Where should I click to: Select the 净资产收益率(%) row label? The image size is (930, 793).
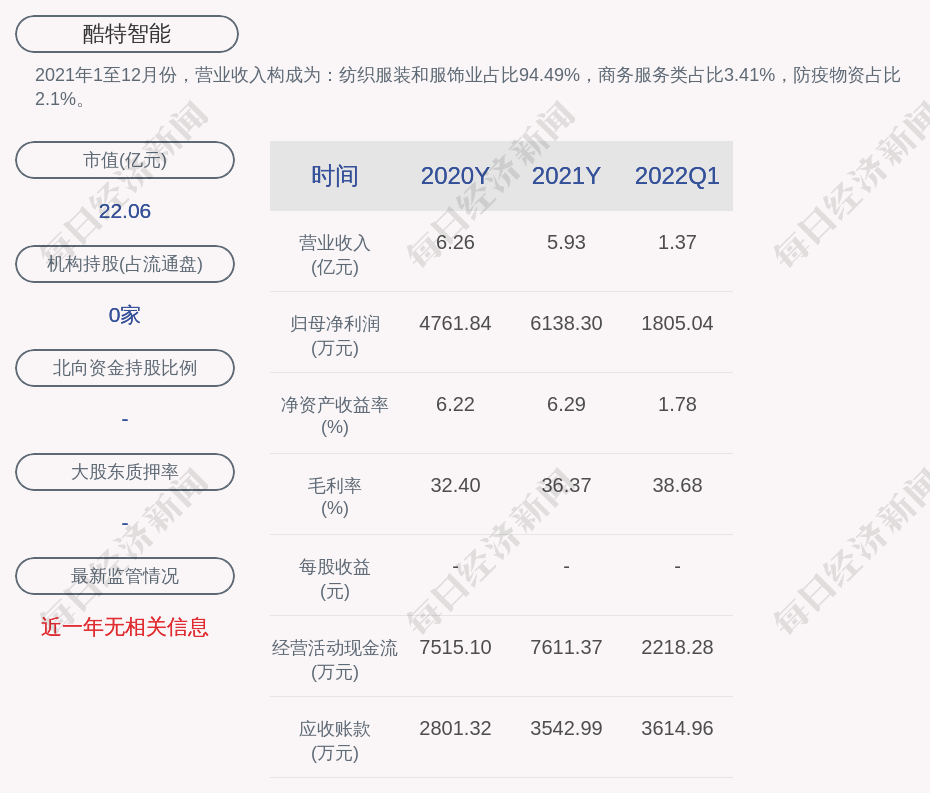point(335,416)
